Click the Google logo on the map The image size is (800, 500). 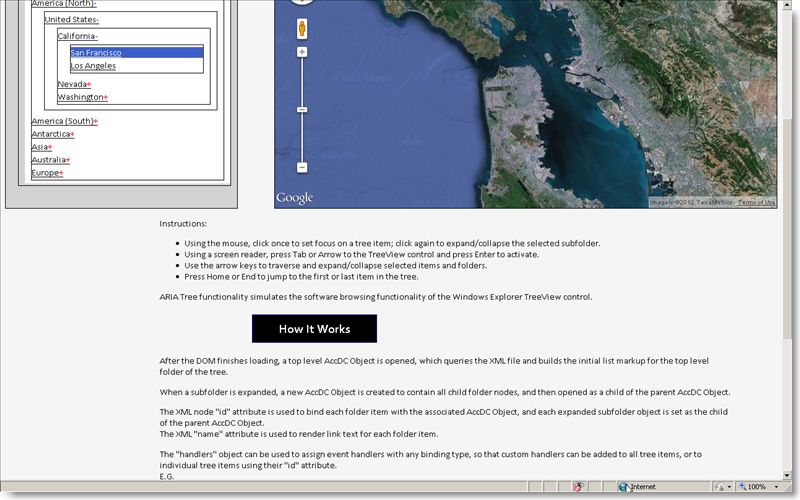(294, 198)
